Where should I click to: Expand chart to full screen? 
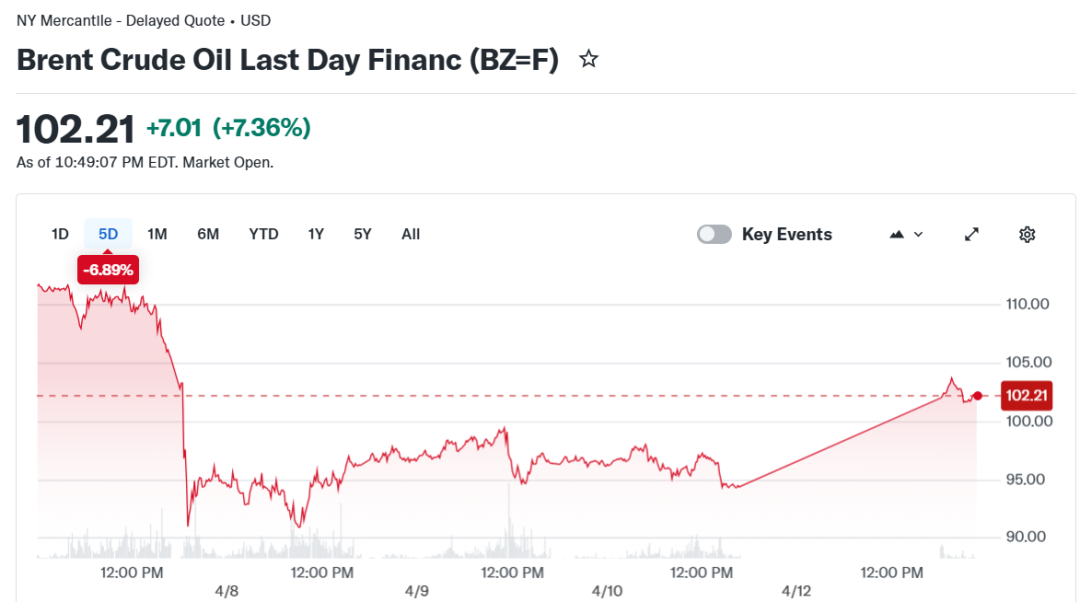tap(971, 234)
